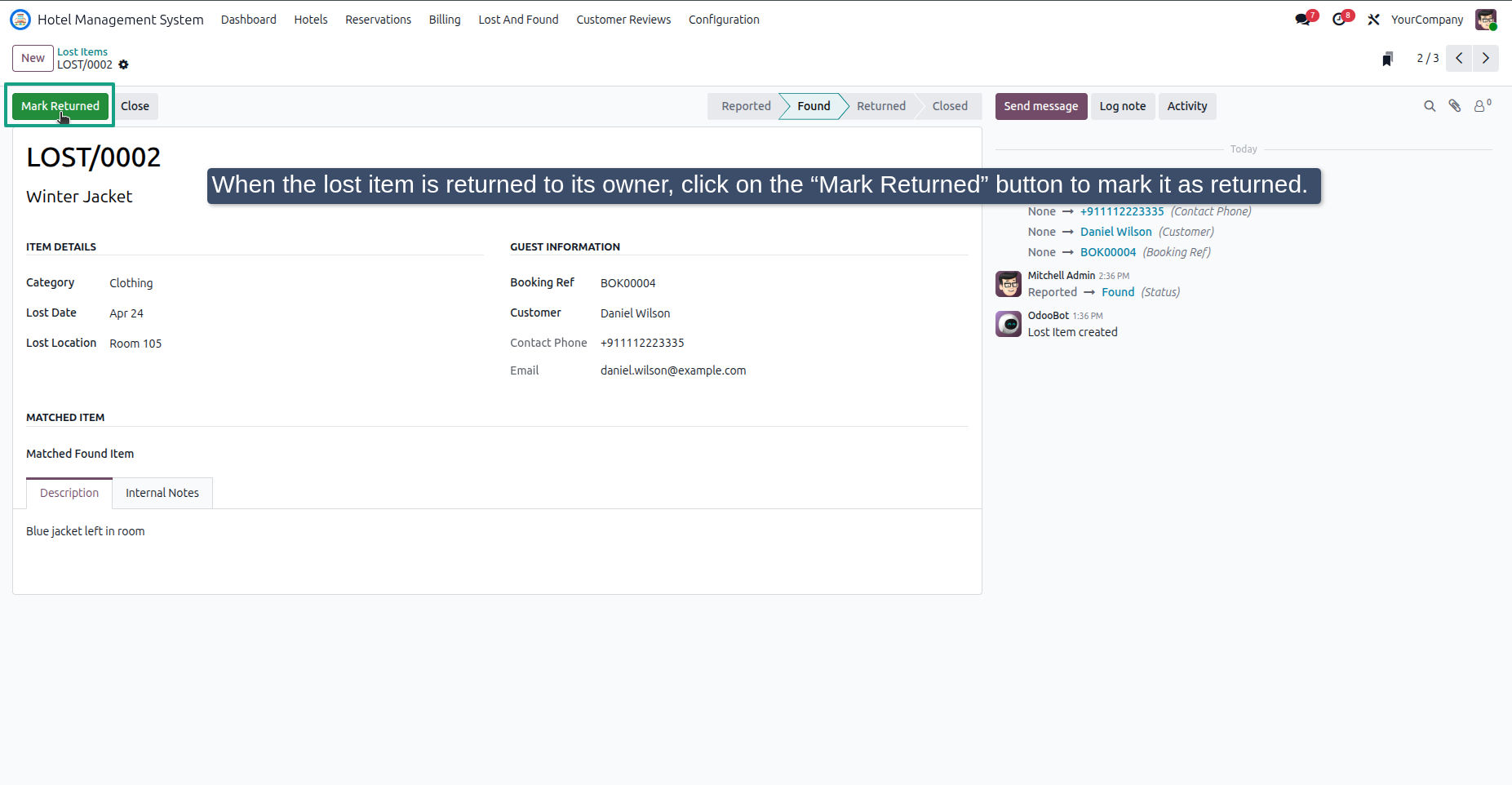Select the Returned status stage
The width and height of the screenshot is (1512, 785).
(x=881, y=106)
